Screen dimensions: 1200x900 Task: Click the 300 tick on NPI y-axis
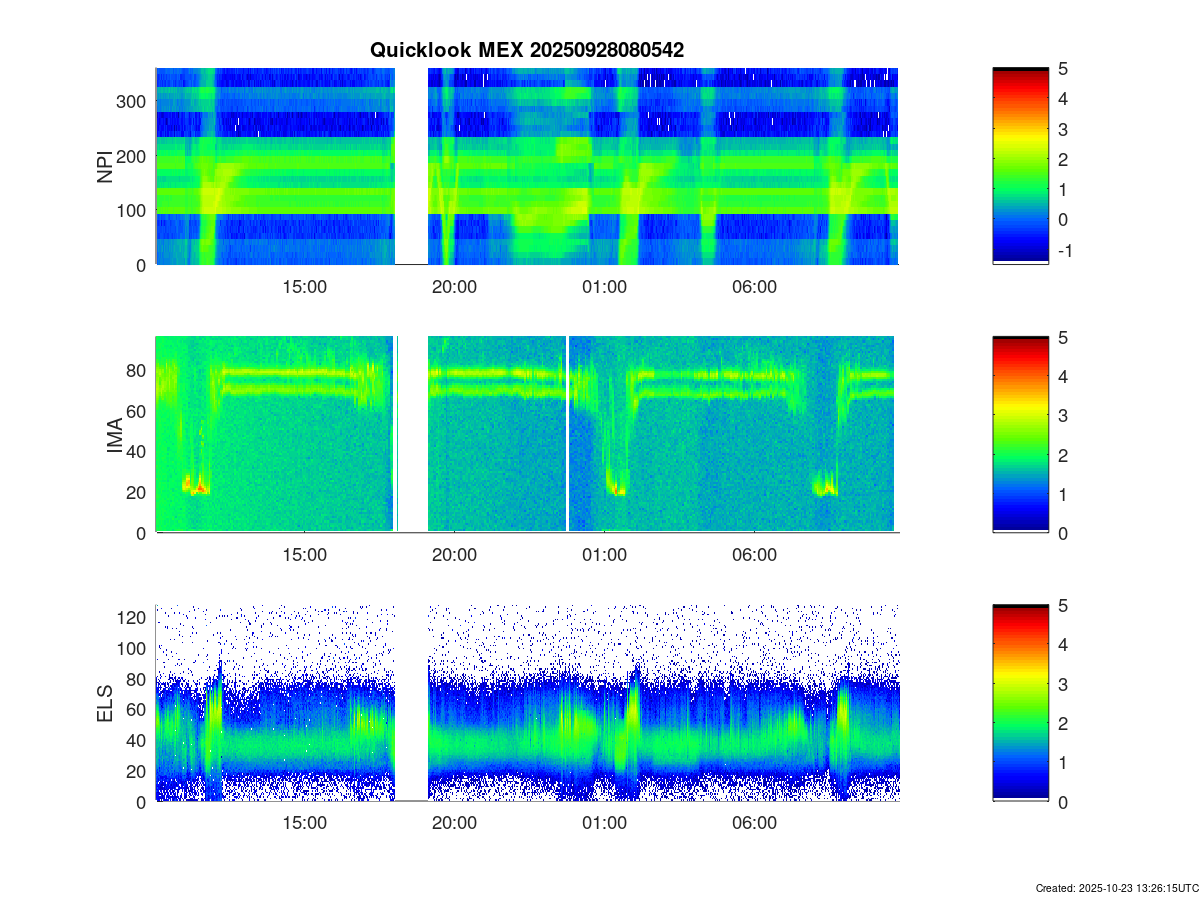[x=135, y=101]
